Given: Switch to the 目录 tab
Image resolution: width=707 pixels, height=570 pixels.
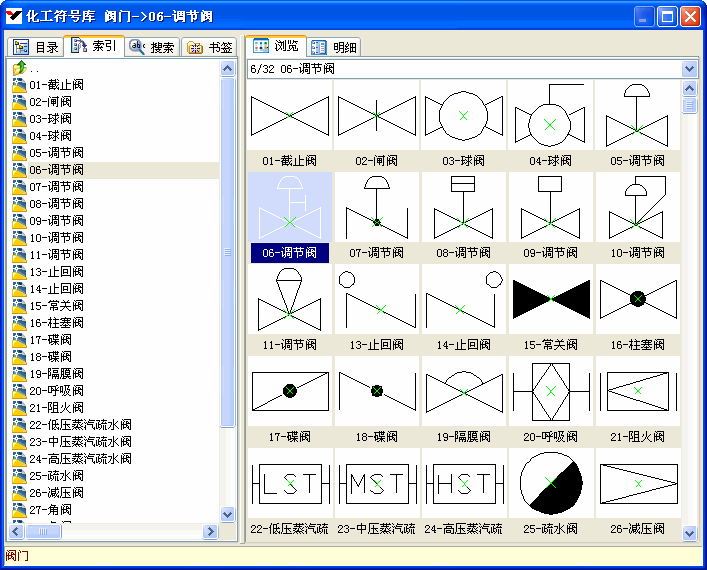Looking at the screenshot, I should (x=36, y=47).
